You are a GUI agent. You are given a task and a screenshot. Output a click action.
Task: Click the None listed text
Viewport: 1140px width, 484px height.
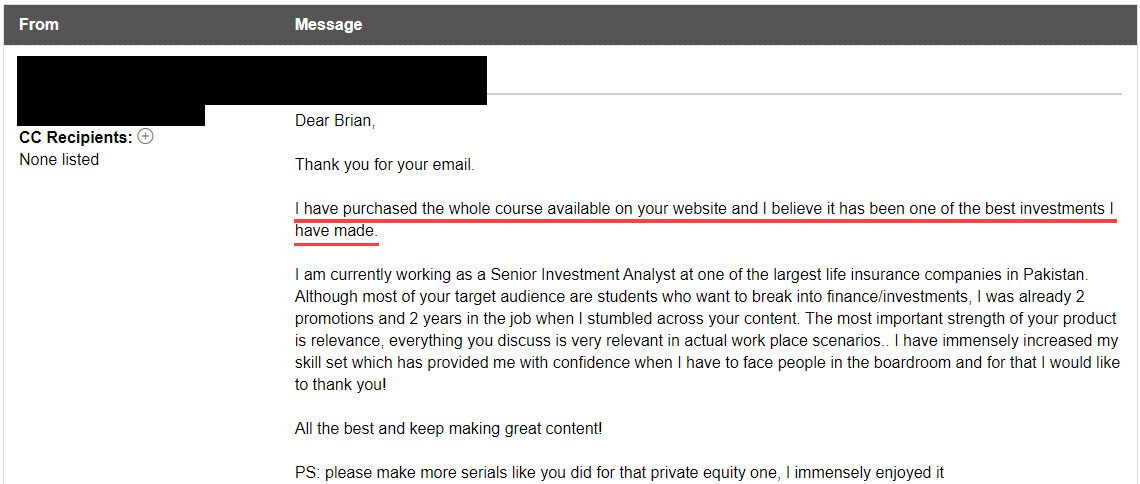point(59,159)
